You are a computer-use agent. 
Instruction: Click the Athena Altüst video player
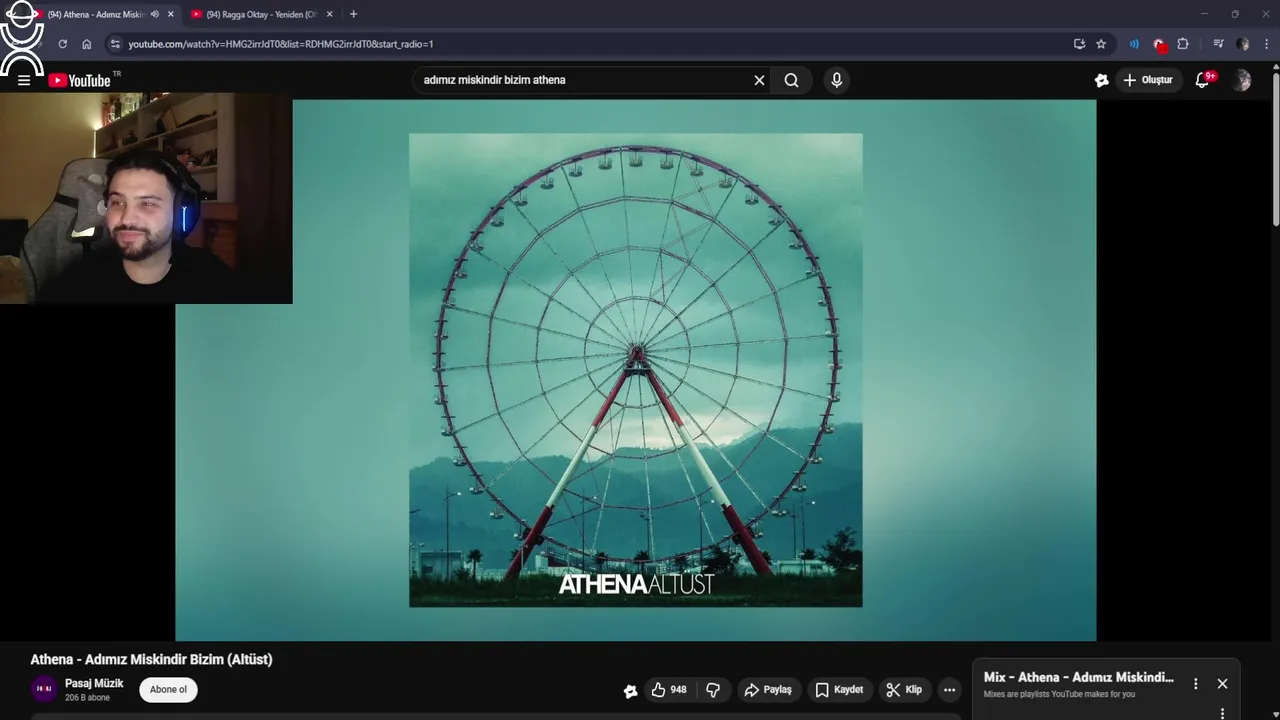636,370
